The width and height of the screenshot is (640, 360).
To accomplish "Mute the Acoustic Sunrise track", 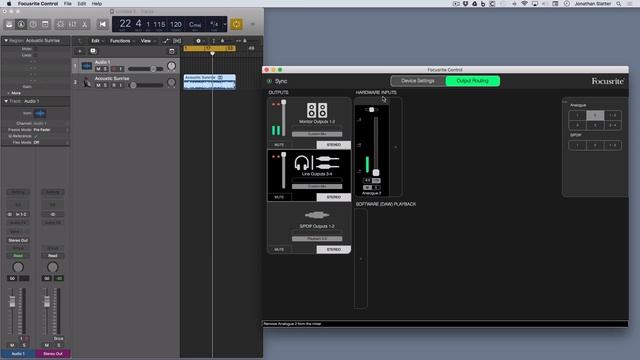I will (98, 85).
